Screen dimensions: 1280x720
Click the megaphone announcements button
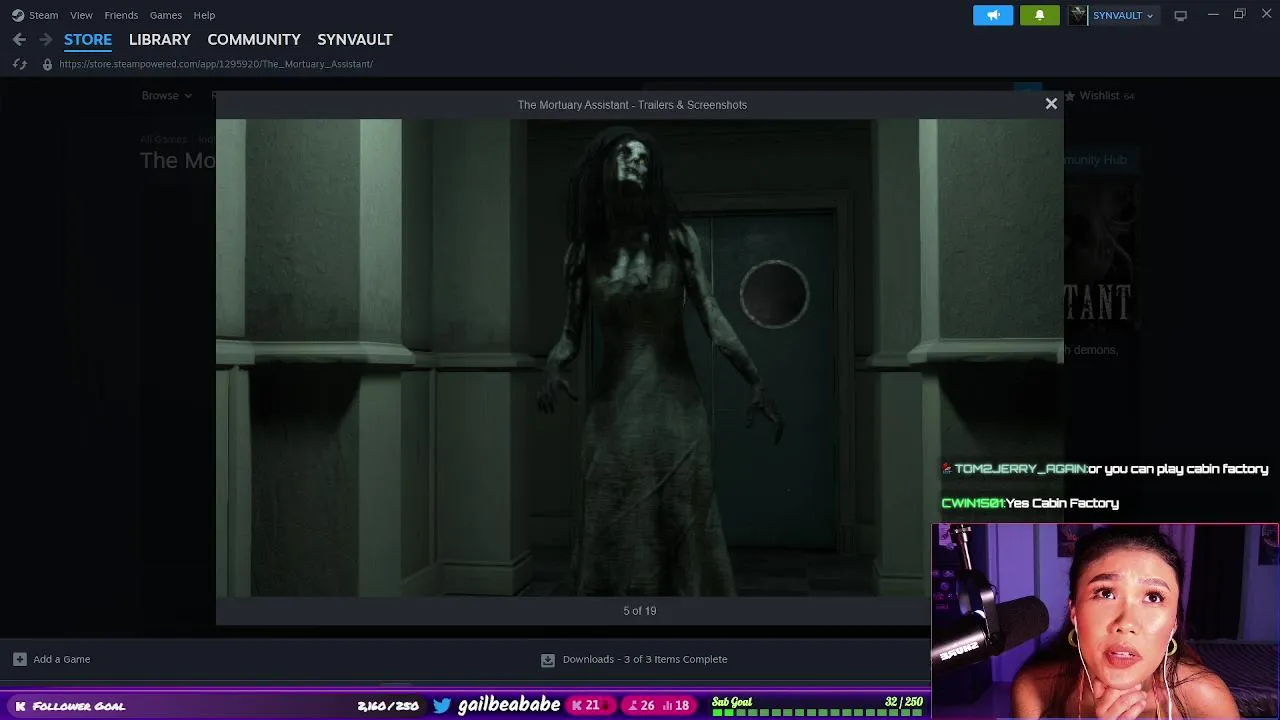993,15
